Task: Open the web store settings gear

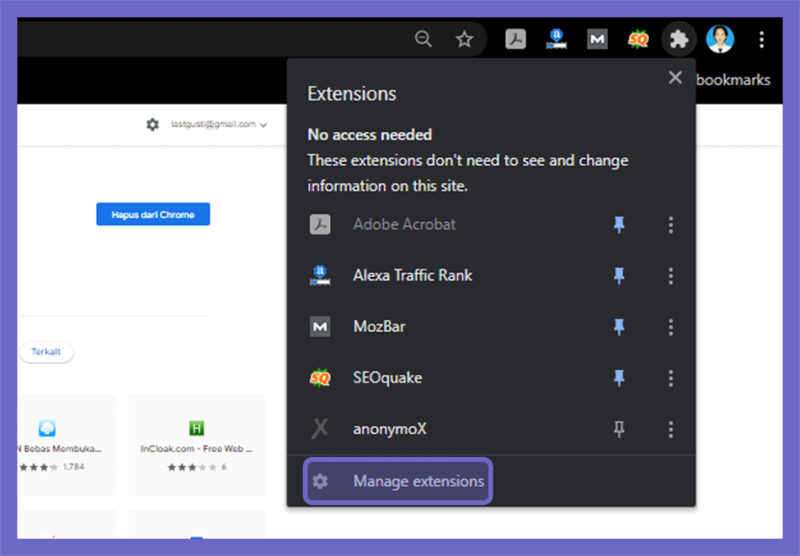Action: (x=152, y=124)
